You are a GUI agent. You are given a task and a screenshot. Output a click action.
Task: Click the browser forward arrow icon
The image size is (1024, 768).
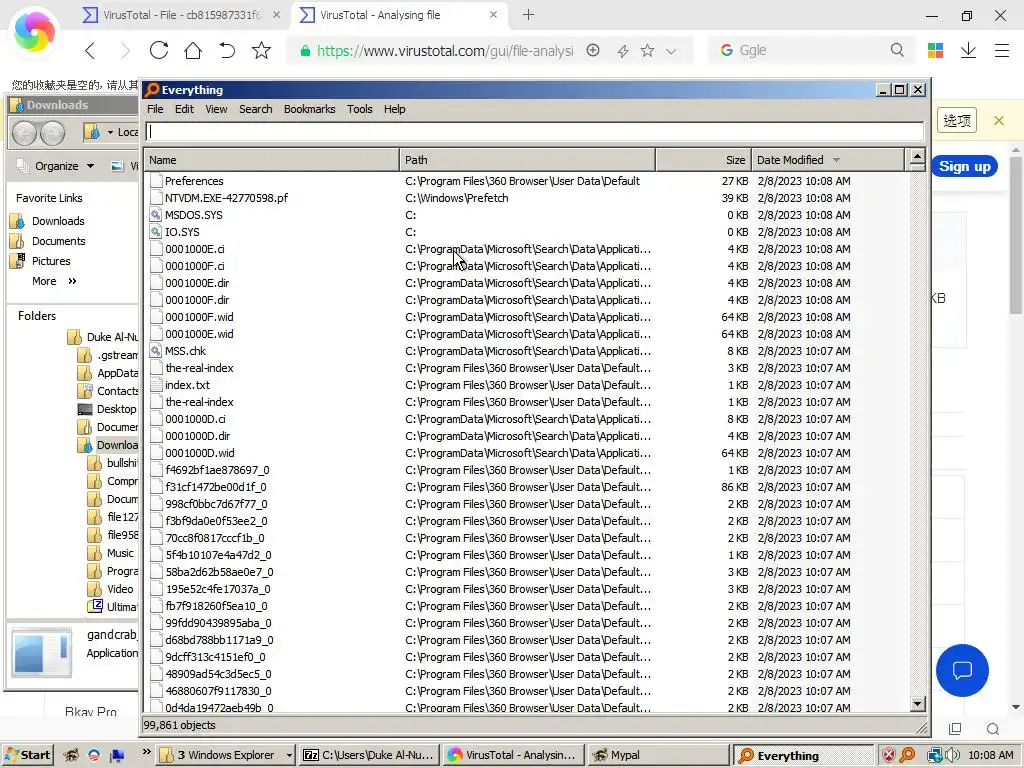coord(124,50)
